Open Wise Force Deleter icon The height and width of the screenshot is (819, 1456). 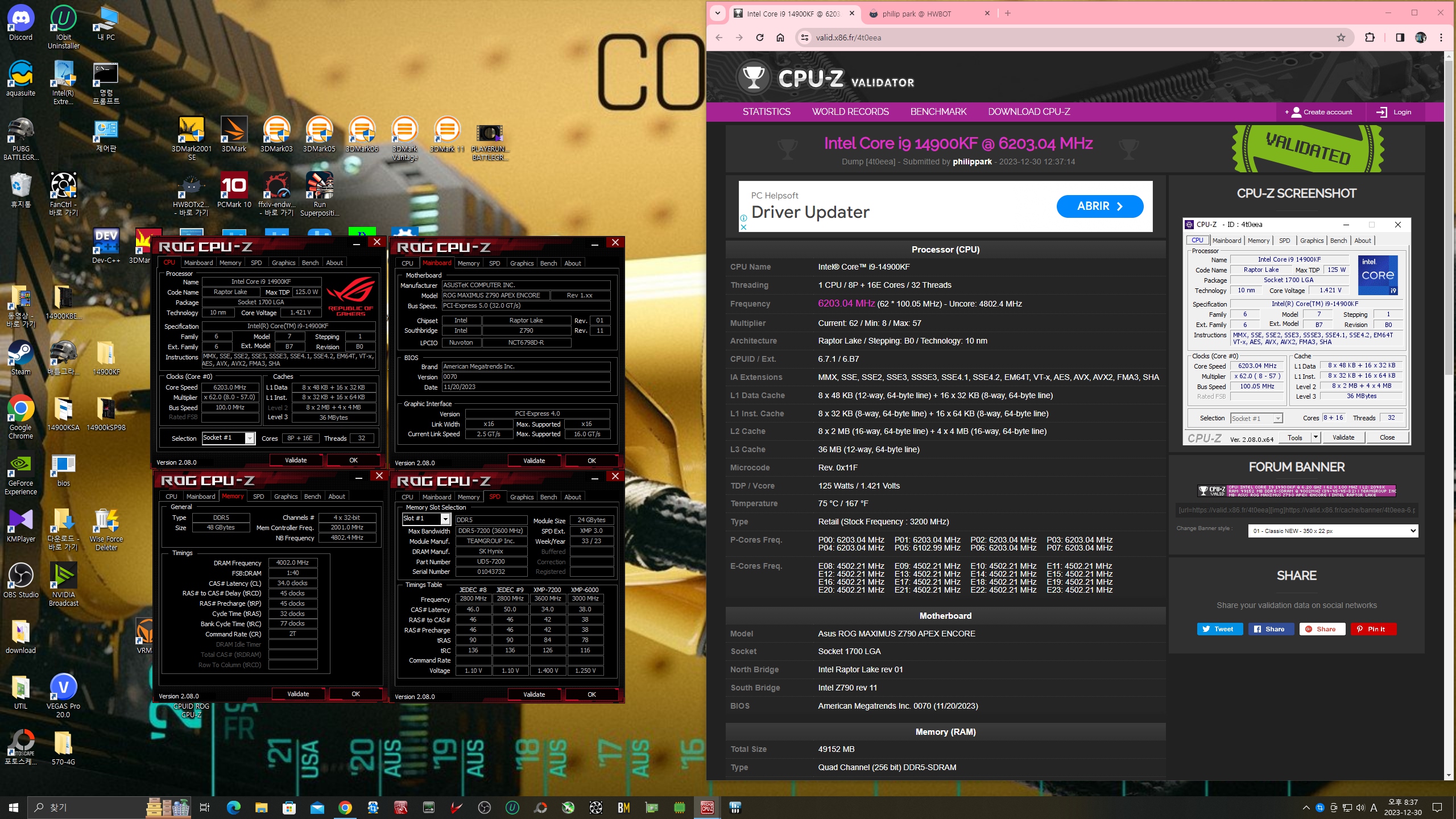(106, 528)
